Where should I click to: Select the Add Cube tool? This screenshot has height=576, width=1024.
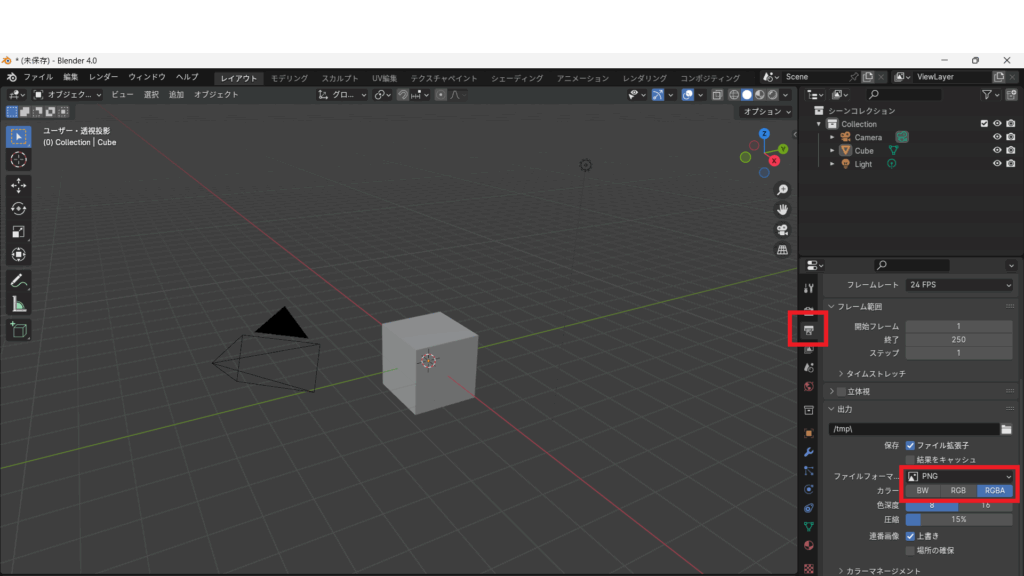[18, 330]
